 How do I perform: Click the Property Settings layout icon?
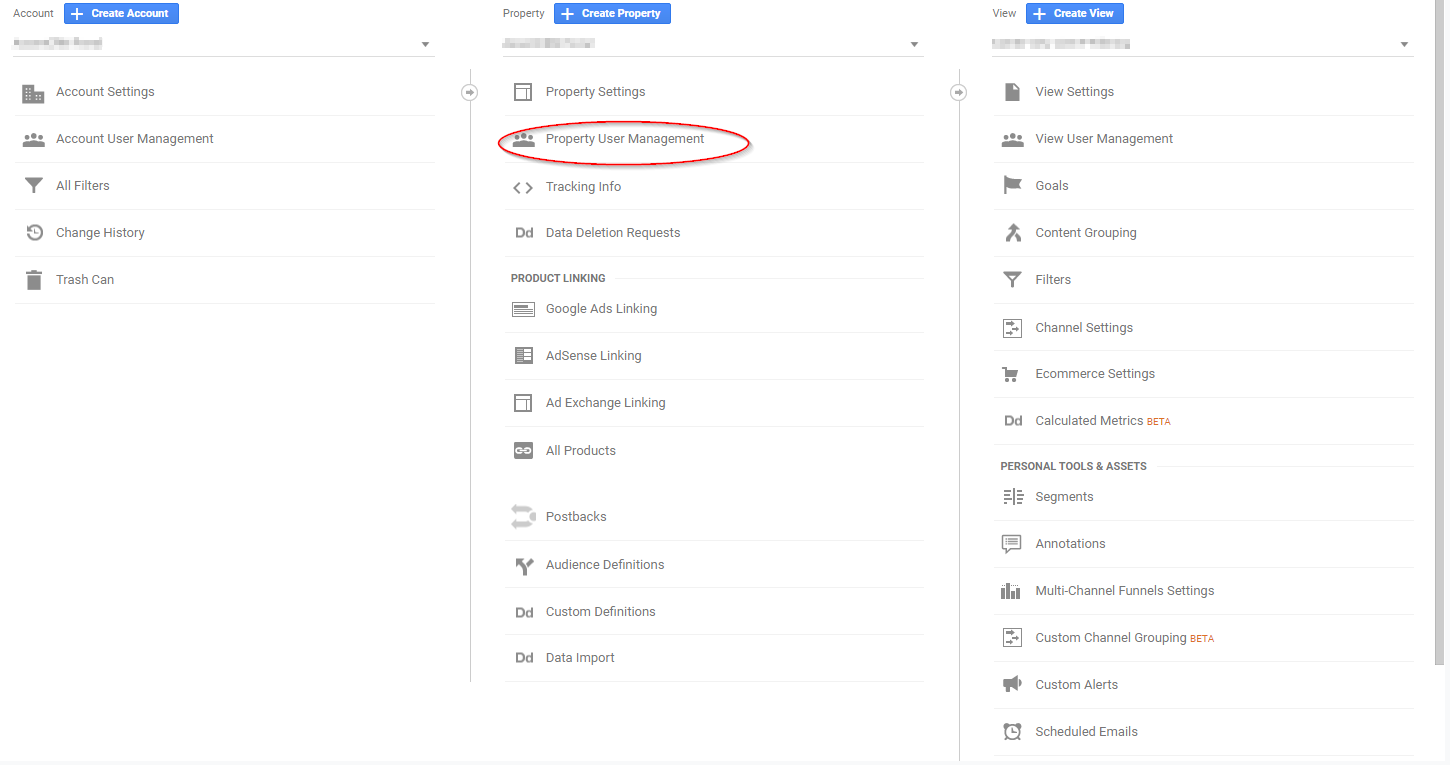pyautogui.click(x=523, y=92)
